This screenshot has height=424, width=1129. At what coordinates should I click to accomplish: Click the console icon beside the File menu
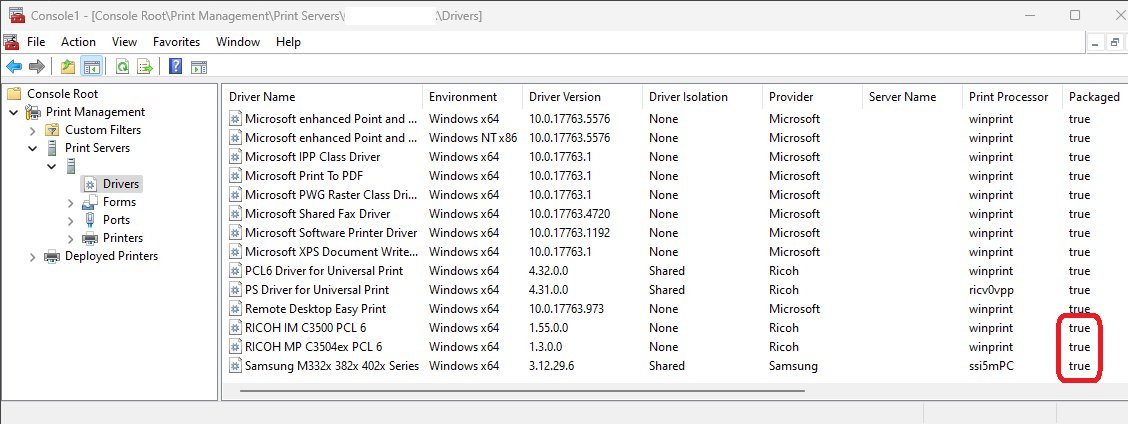tap(12, 42)
